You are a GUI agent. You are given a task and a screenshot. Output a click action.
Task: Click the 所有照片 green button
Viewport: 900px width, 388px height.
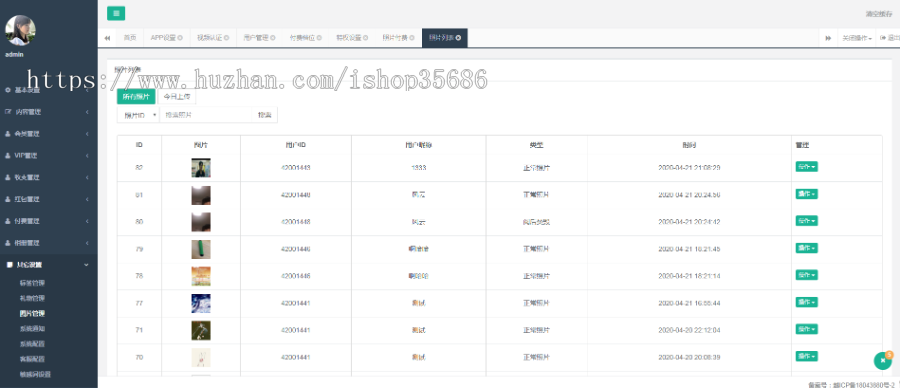136,97
